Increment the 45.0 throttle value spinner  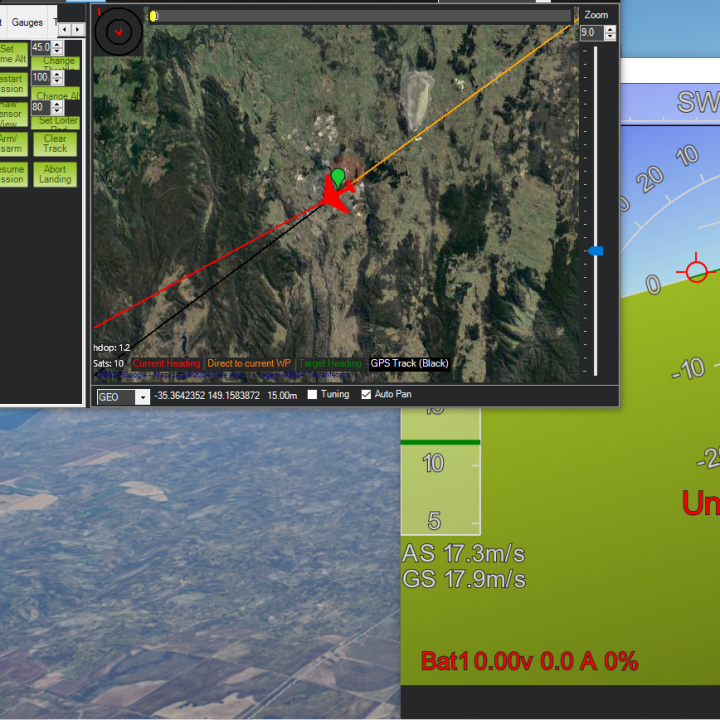tap(59, 44)
